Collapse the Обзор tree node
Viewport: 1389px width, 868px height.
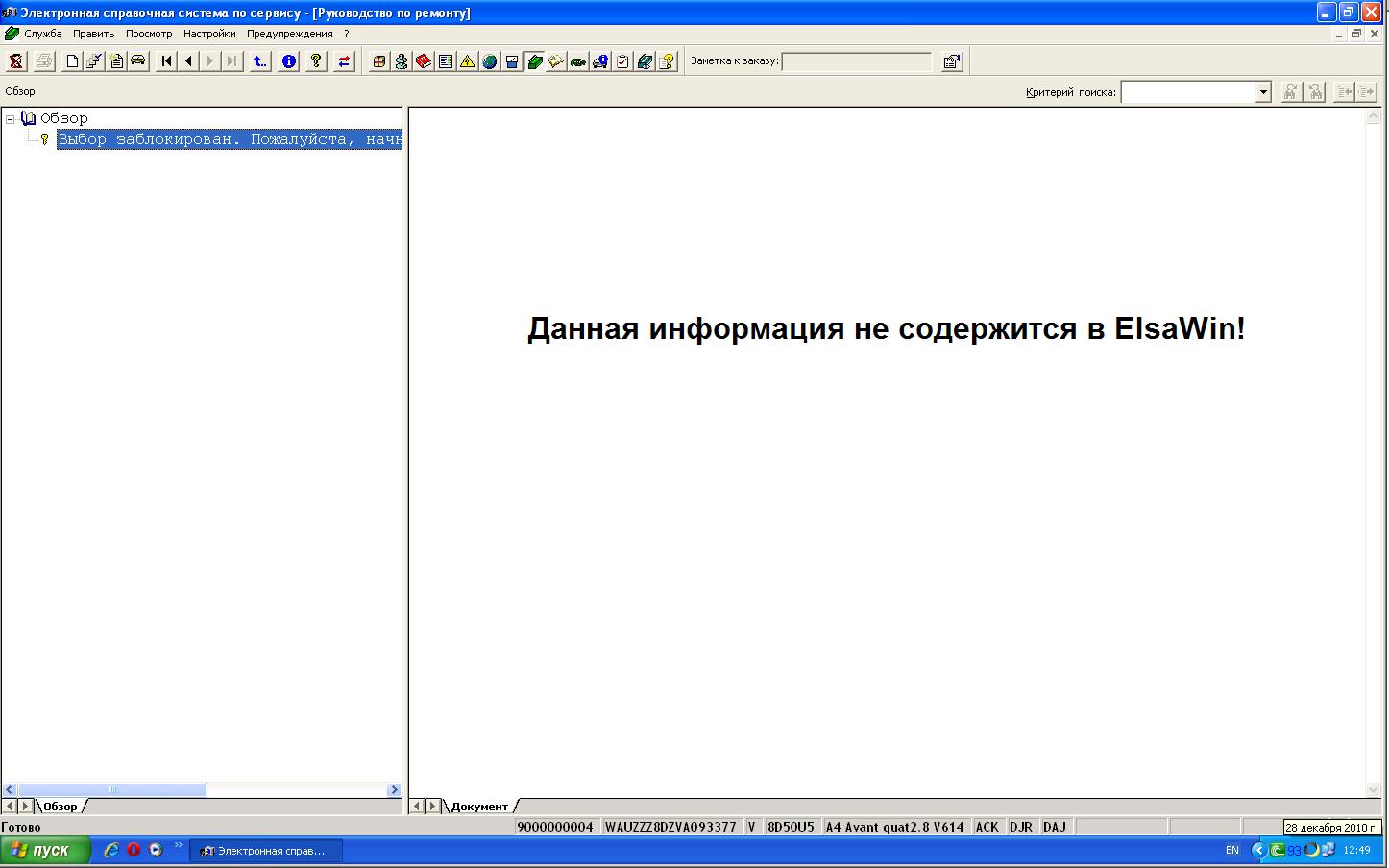pyautogui.click(x=11, y=119)
